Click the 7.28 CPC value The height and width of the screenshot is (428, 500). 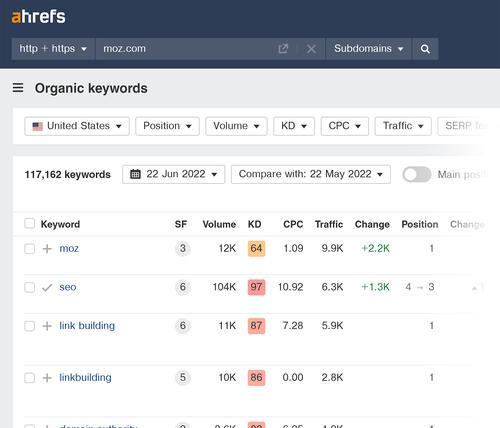(x=293, y=326)
